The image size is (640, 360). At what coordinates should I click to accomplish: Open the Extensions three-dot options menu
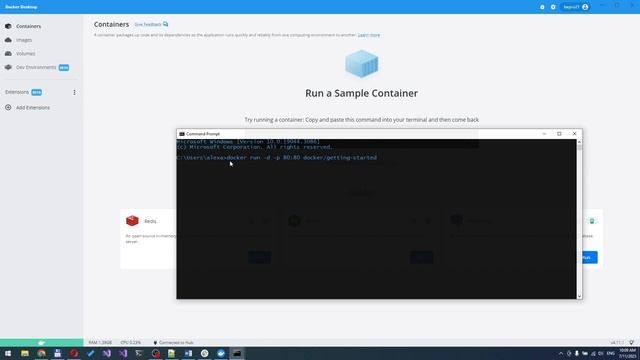point(74,92)
